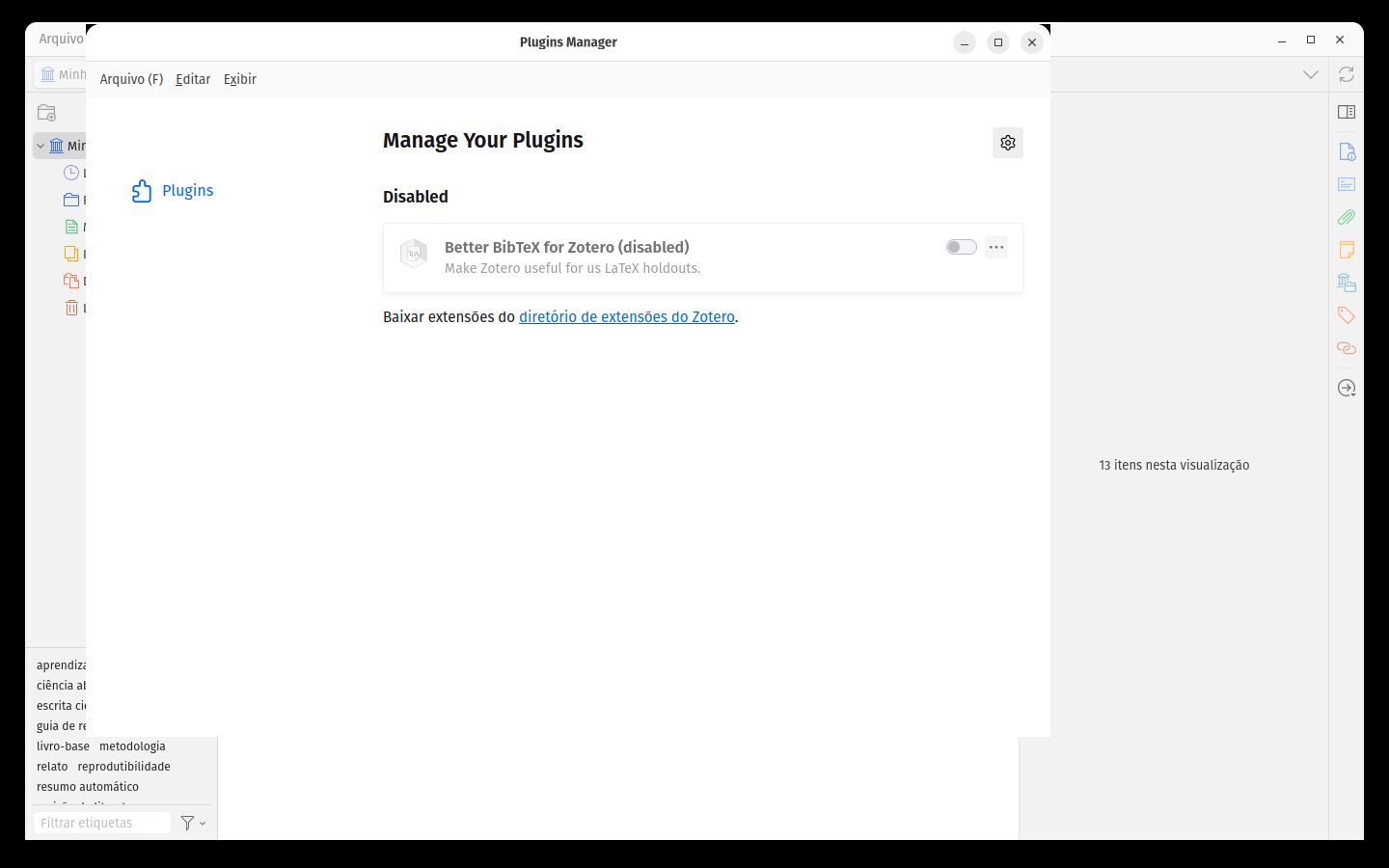This screenshot has height=868, width=1389.
Task: Select the relato tag in Zotero
Action: pos(52,767)
